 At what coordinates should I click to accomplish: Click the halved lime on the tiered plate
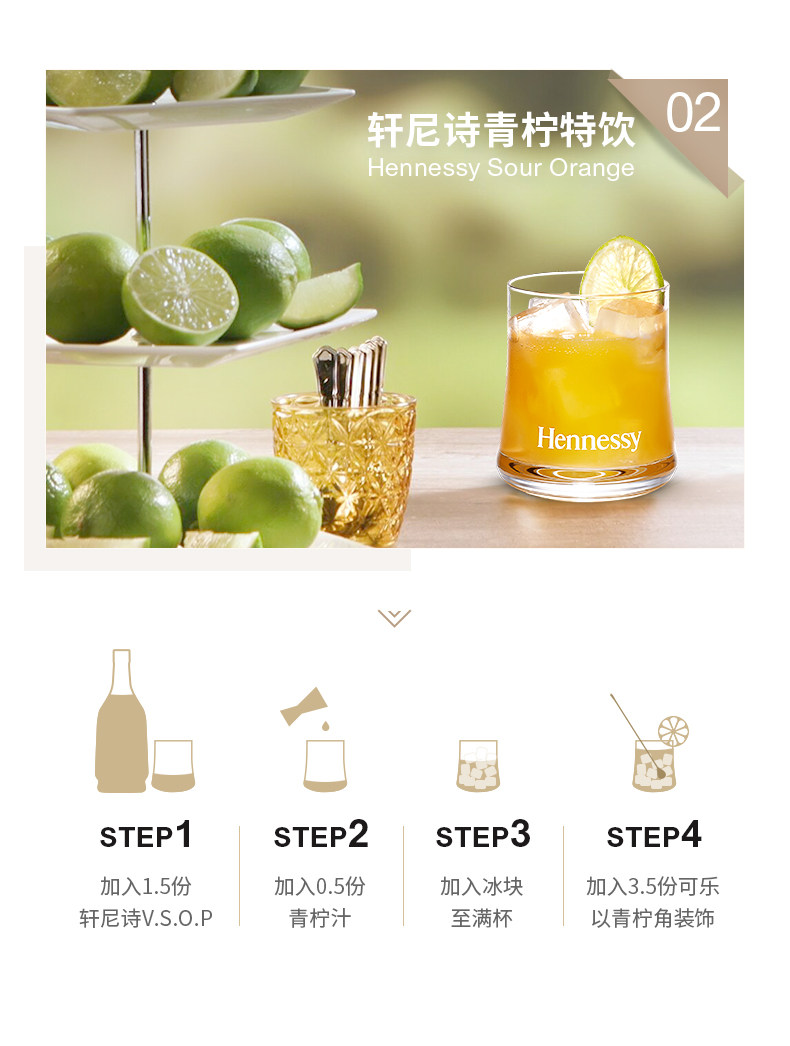(x=179, y=296)
